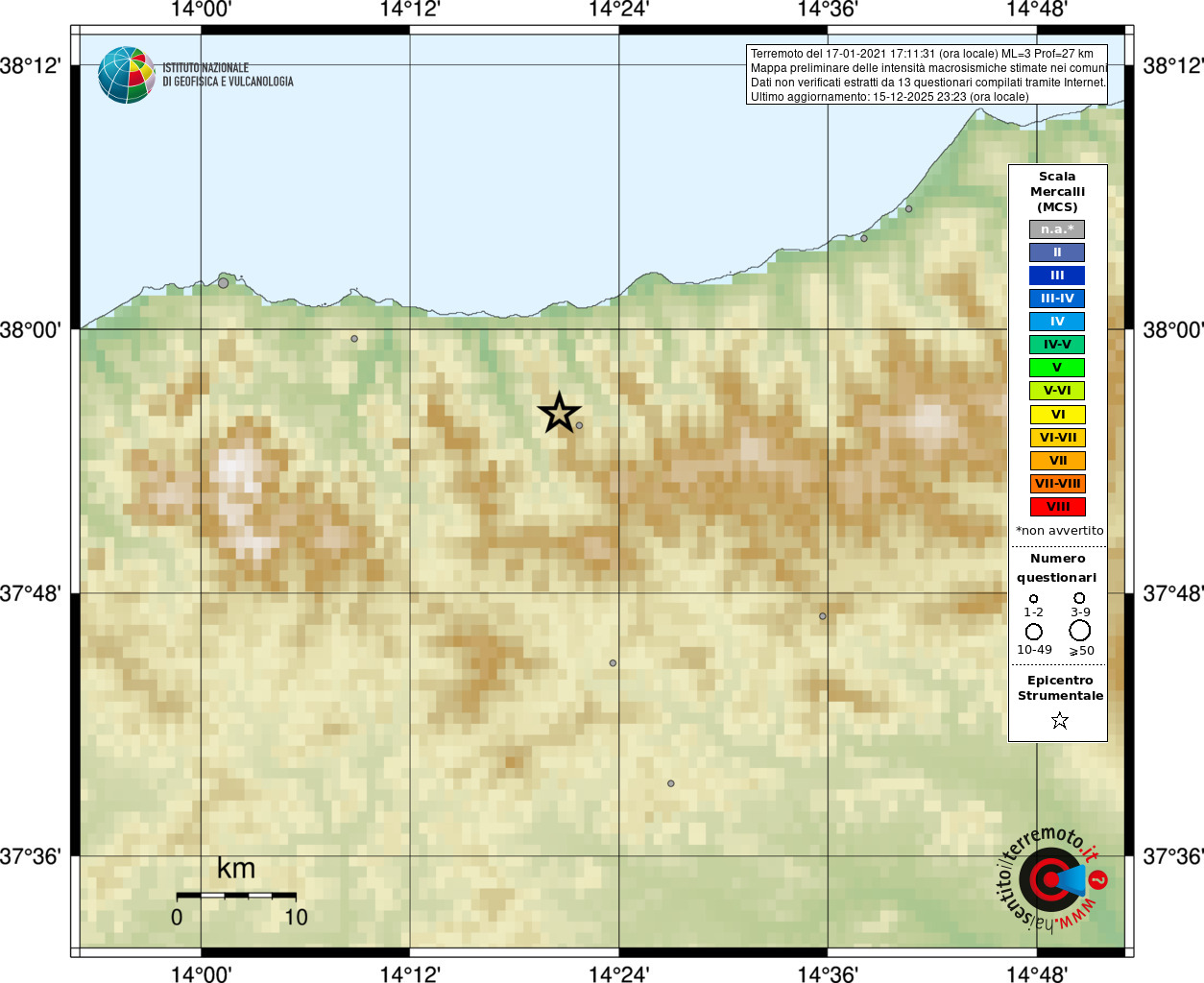Click the 14°24' longitude label at top
Viewport: 1204px width, 983px height.
tap(618, 10)
